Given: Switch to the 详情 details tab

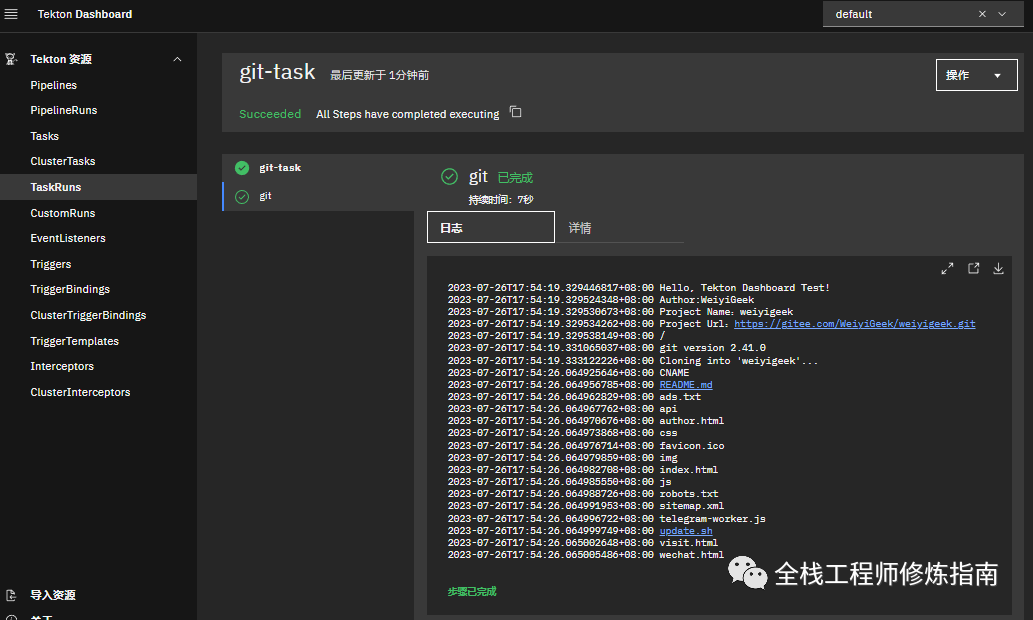Looking at the screenshot, I should (619, 227).
